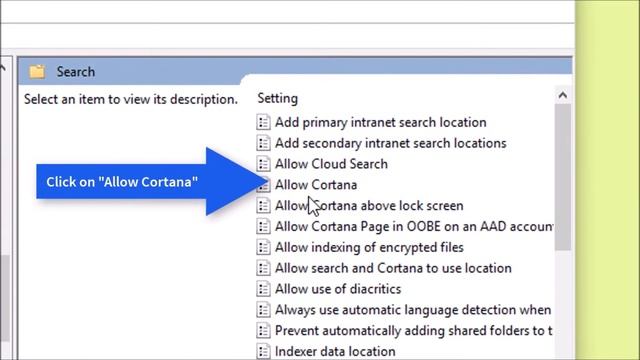The height and width of the screenshot is (360, 640).
Task: Click the policy icon beside Allow indexing of encrypted files
Action: coord(263,247)
